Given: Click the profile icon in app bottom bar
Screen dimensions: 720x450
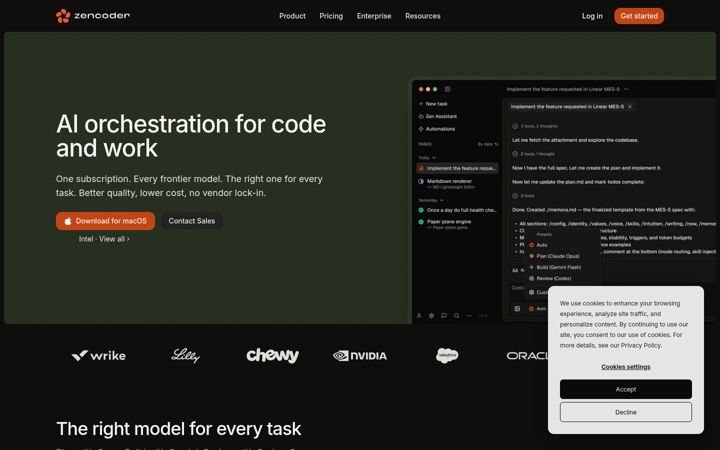Looking at the screenshot, I should click(419, 315).
